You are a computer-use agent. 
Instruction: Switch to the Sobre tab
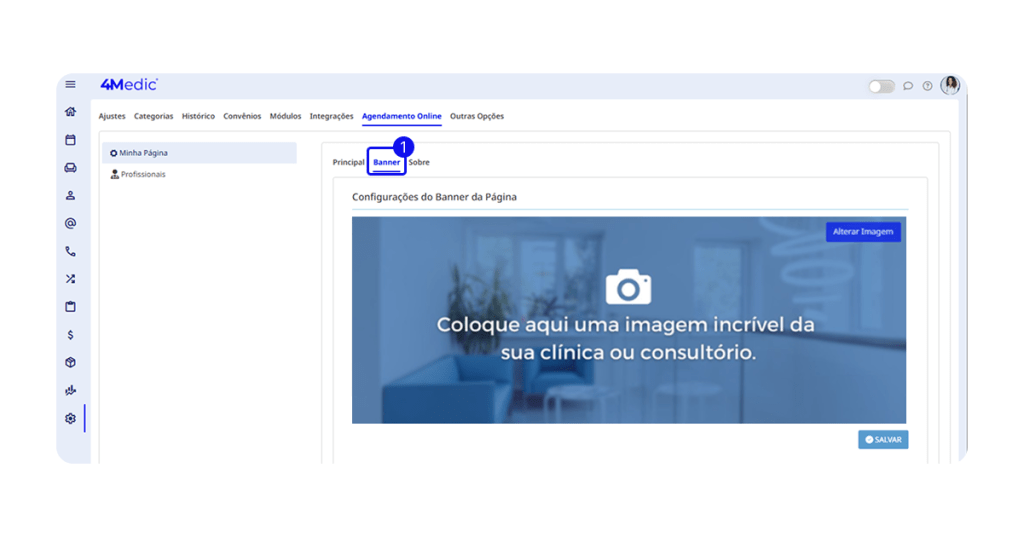point(419,162)
